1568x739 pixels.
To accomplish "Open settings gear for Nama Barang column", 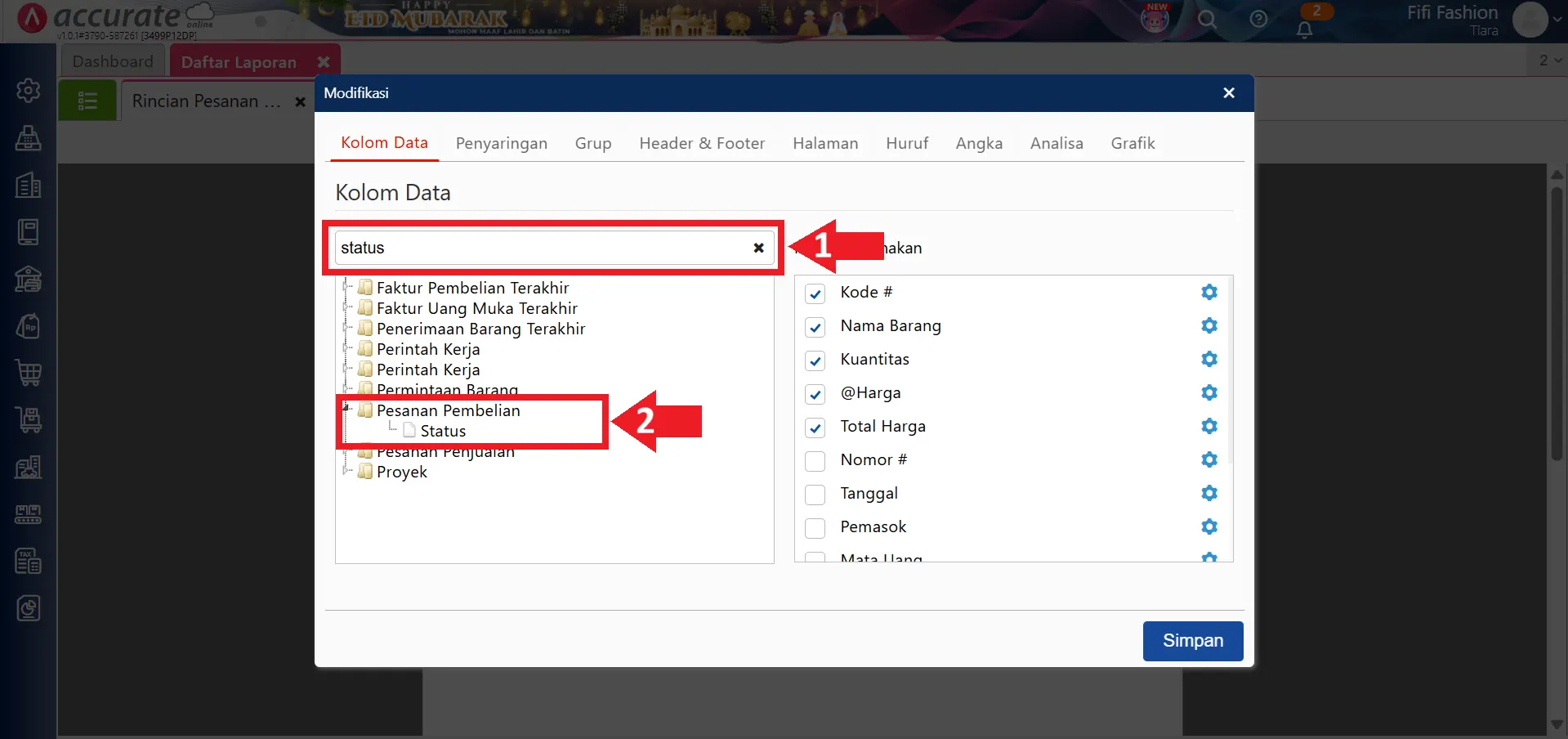I will 1209,326.
